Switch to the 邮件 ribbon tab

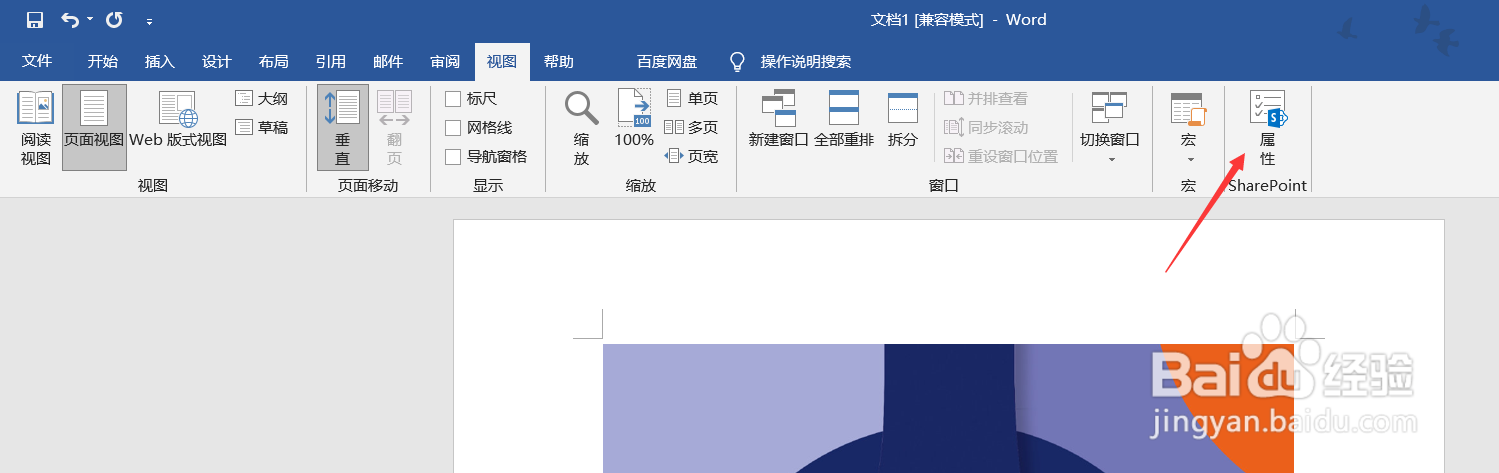coord(387,62)
